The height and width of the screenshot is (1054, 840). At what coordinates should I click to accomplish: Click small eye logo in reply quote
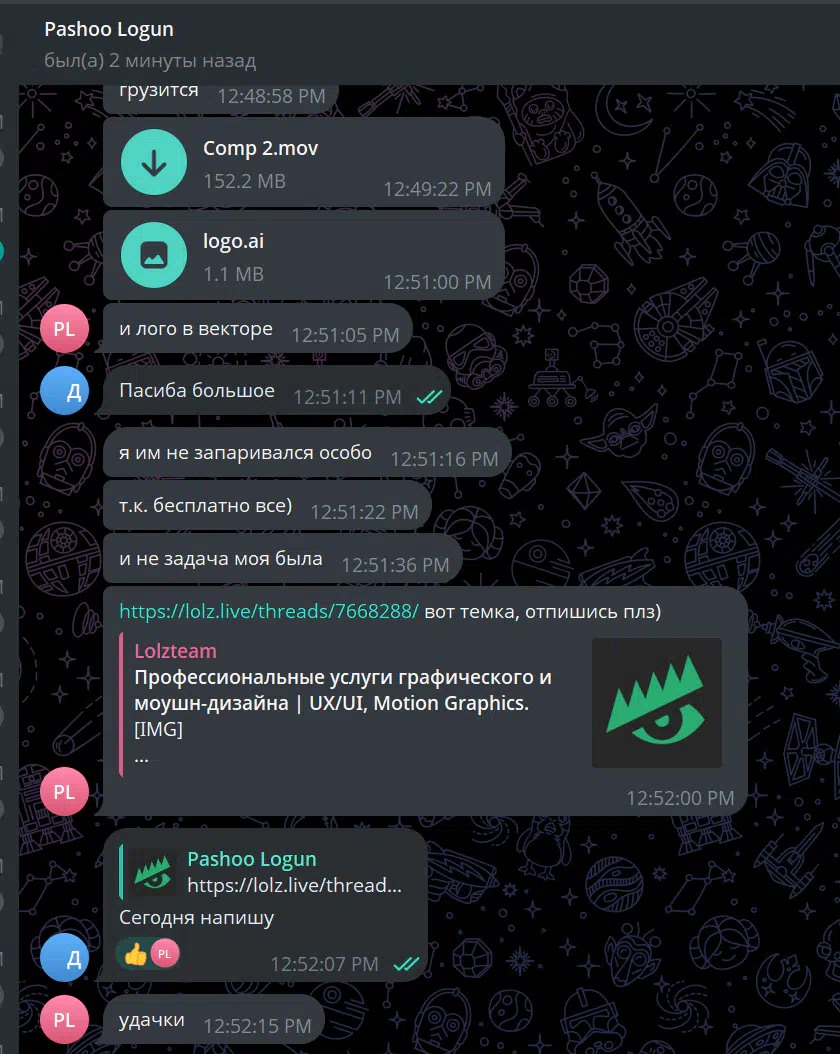pyautogui.click(x=153, y=872)
